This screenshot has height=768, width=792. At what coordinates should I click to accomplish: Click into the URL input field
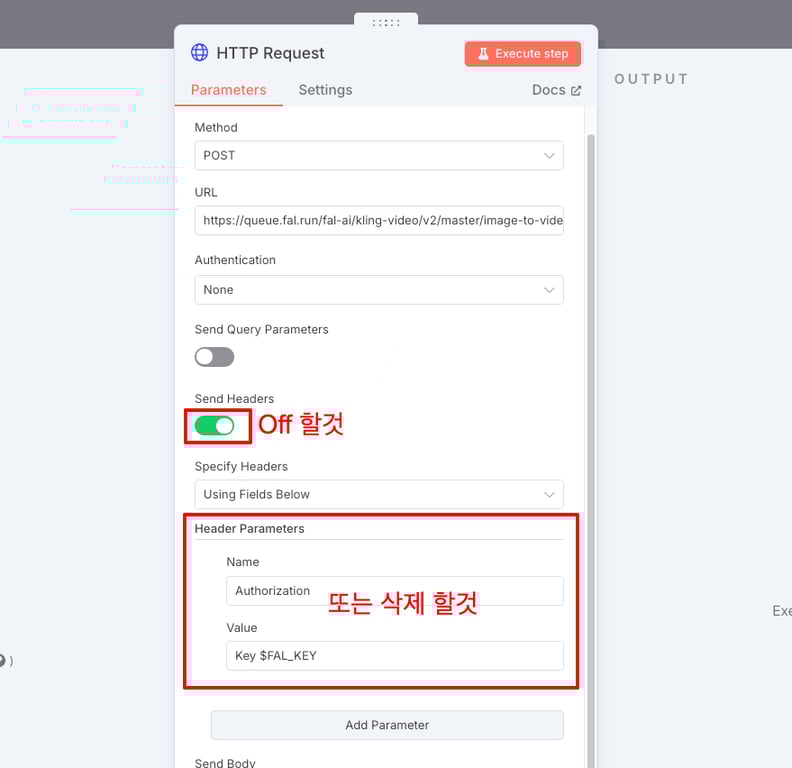click(379, 220)
